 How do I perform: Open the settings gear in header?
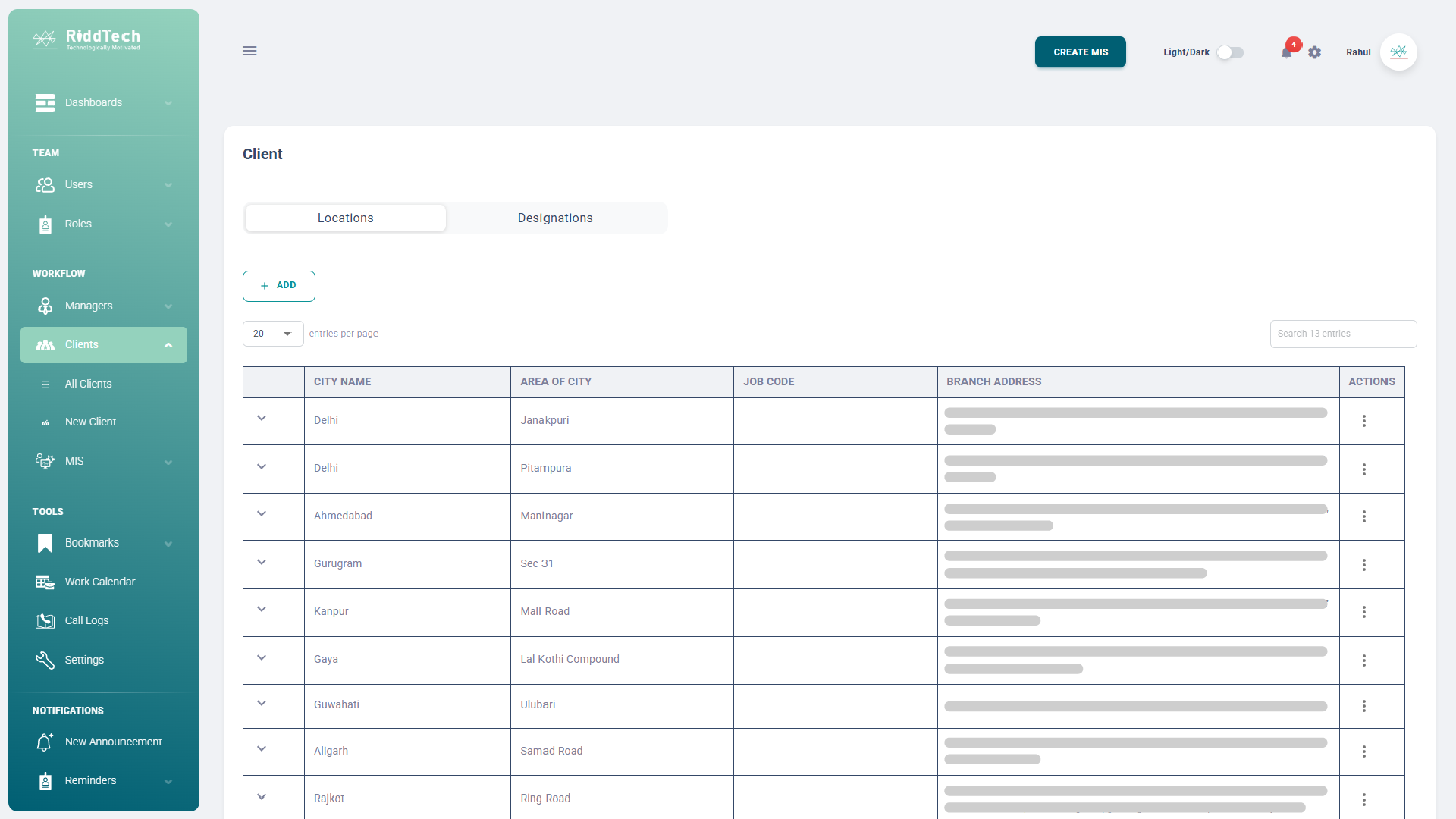click(1315, 52)
